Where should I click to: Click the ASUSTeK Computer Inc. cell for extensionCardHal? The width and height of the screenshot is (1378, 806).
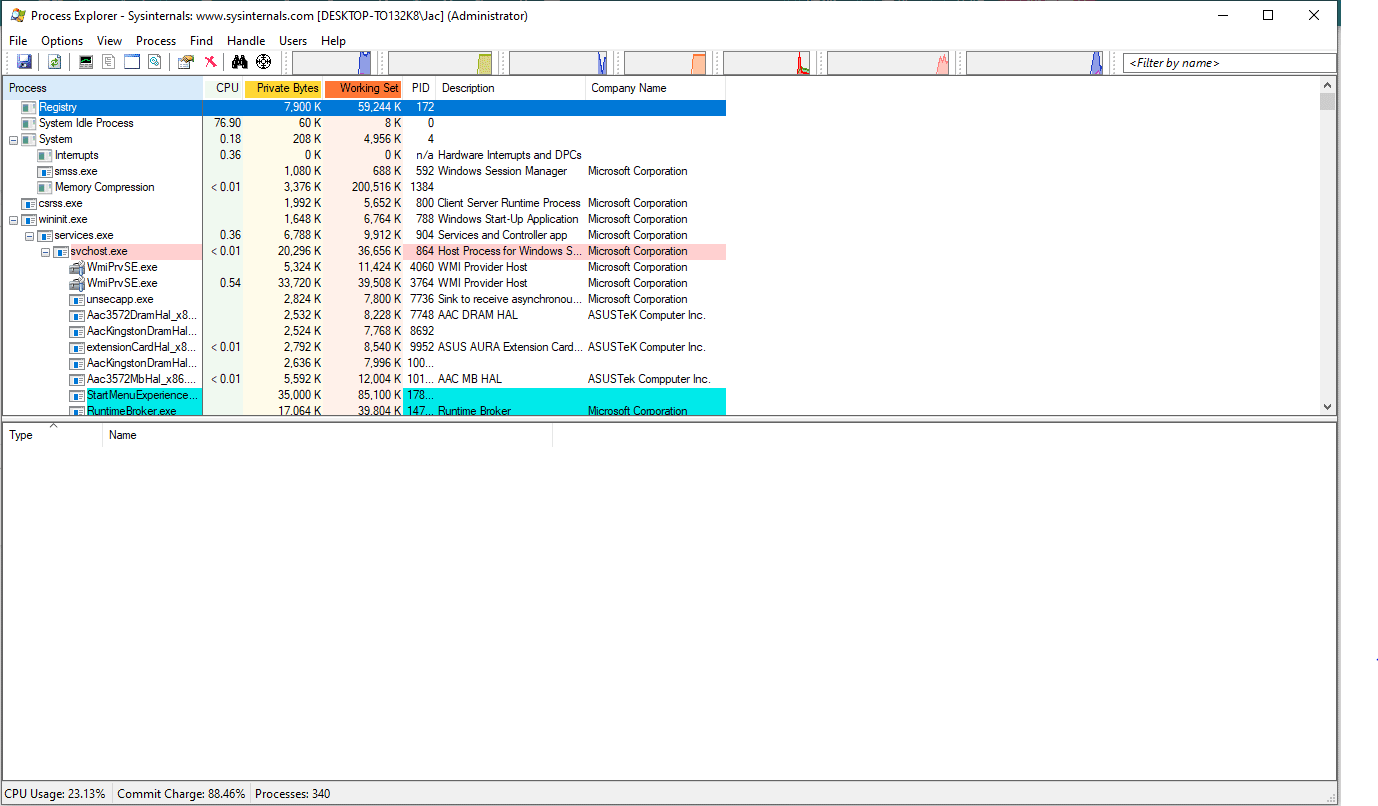tap(647, 347)
